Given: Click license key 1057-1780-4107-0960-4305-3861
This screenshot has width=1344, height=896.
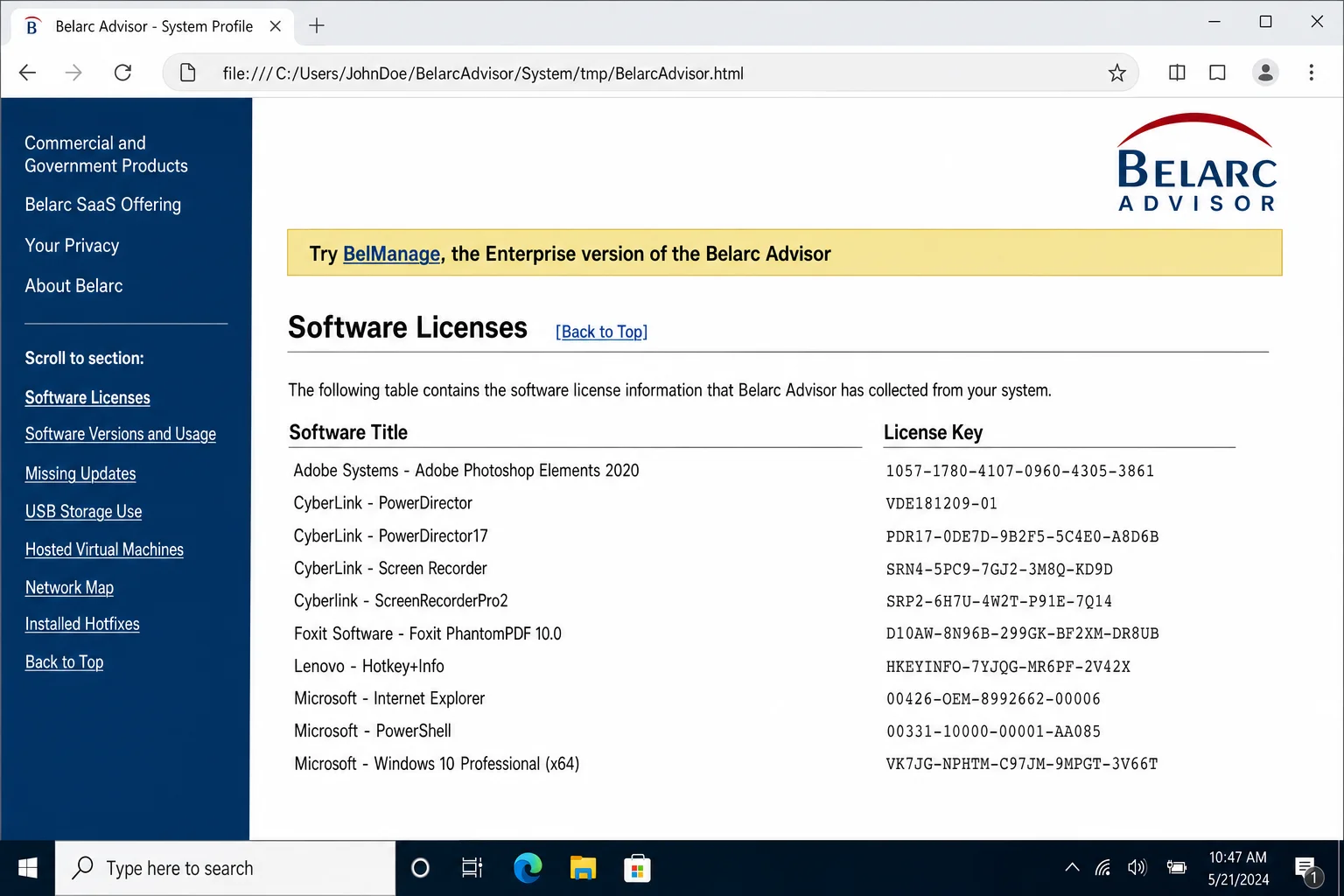Looking at the screenshot, I should 1019,471.
